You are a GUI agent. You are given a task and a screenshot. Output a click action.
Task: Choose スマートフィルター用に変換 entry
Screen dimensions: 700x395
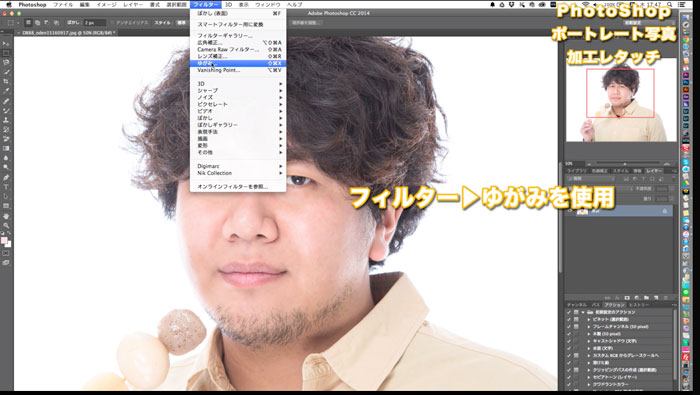[x=238, y=25]
